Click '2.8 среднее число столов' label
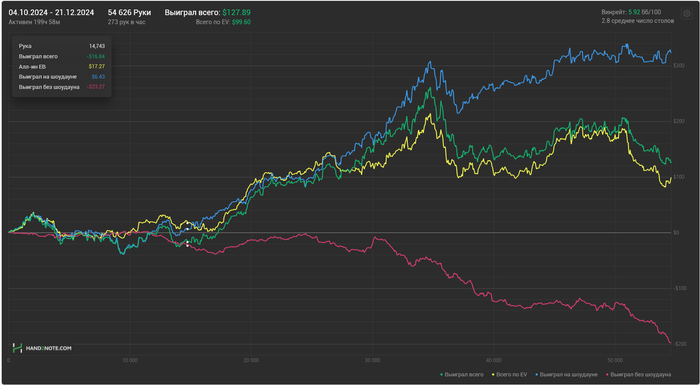 pos(638,21)
